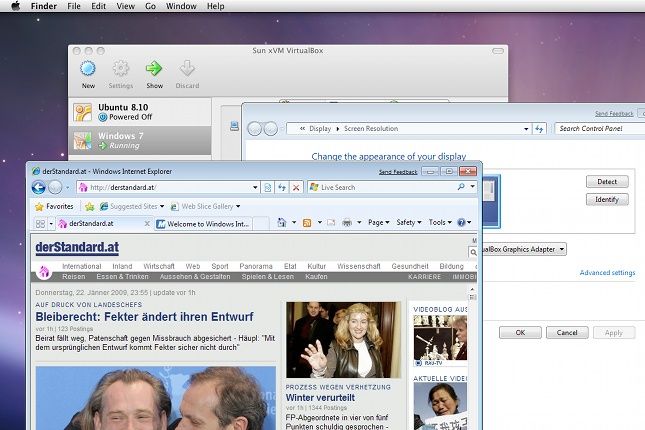Viewport: 645px width, 430px height.
Task: Click the Print icon in IE
Action: tap(347, 223)
